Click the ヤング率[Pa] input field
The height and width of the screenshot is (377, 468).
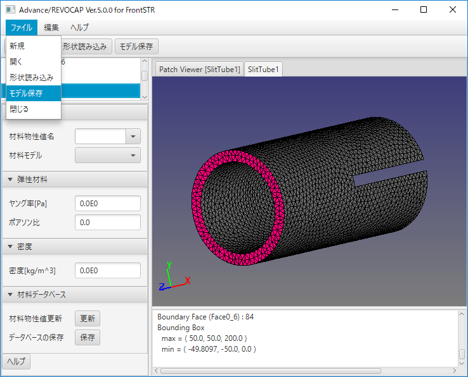(x=108, y=203)
